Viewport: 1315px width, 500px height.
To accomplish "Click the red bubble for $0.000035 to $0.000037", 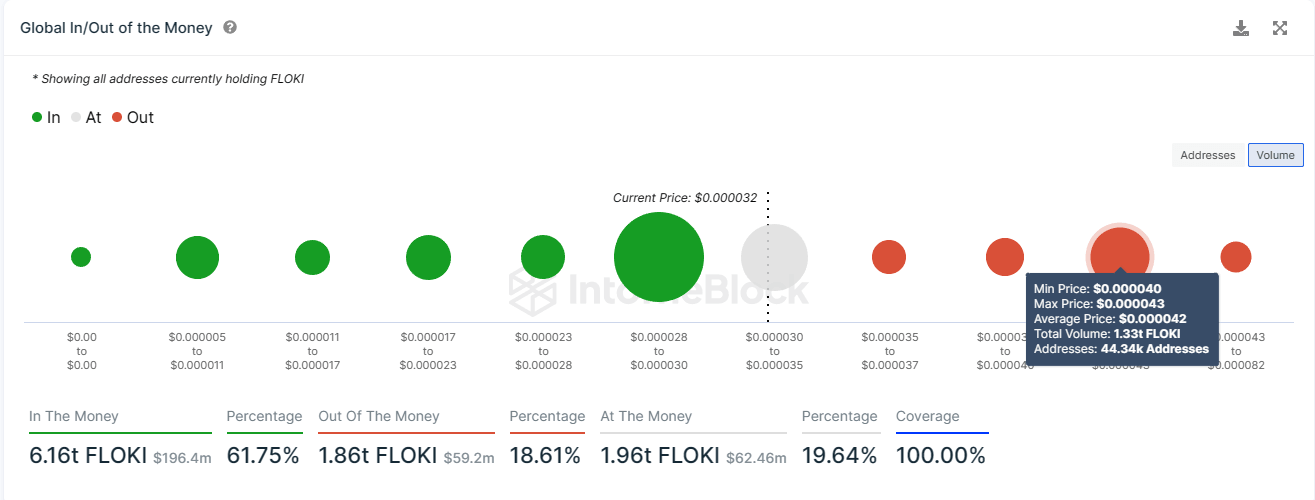I will pyautogui.click(x=889, y=257).
